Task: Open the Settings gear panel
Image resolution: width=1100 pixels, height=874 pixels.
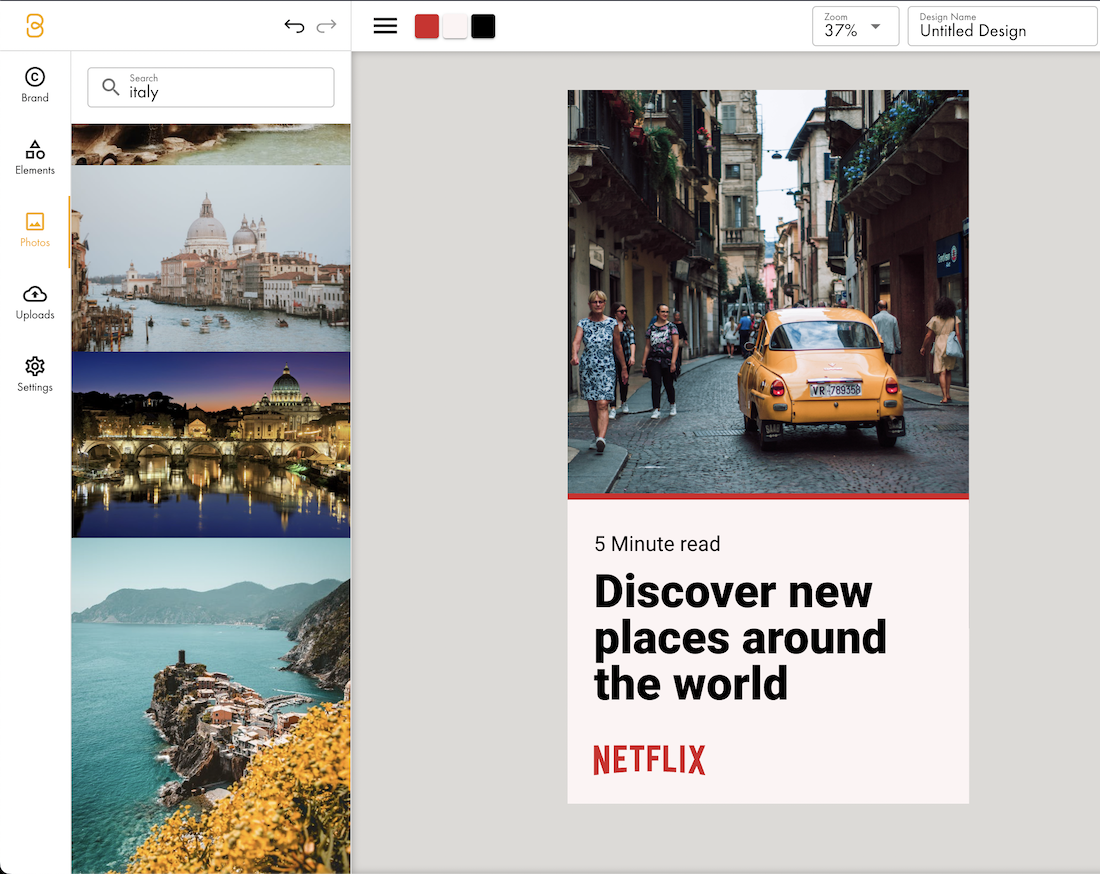Action: pos(35,374)
